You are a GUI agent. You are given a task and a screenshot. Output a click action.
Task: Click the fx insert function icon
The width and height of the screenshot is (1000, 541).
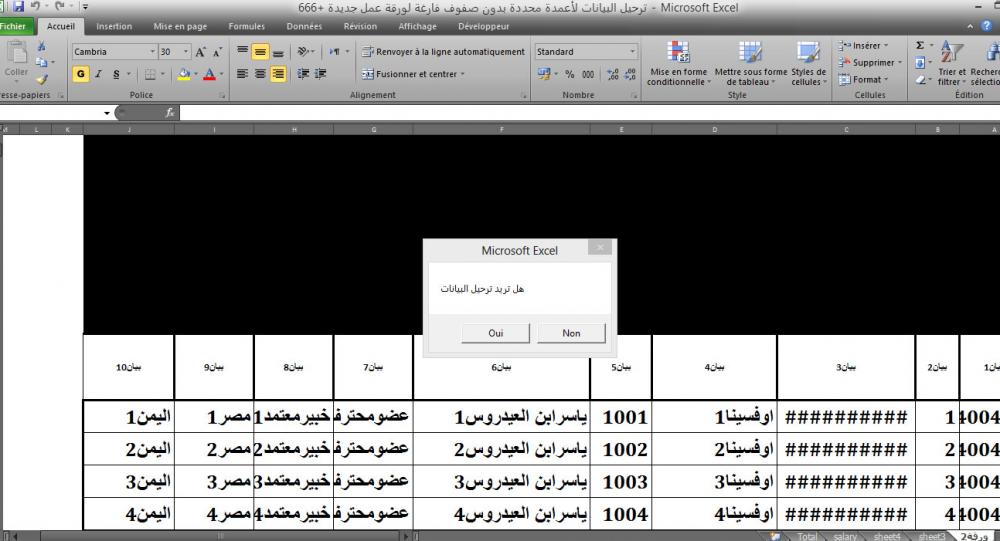[x=170, y=113]
